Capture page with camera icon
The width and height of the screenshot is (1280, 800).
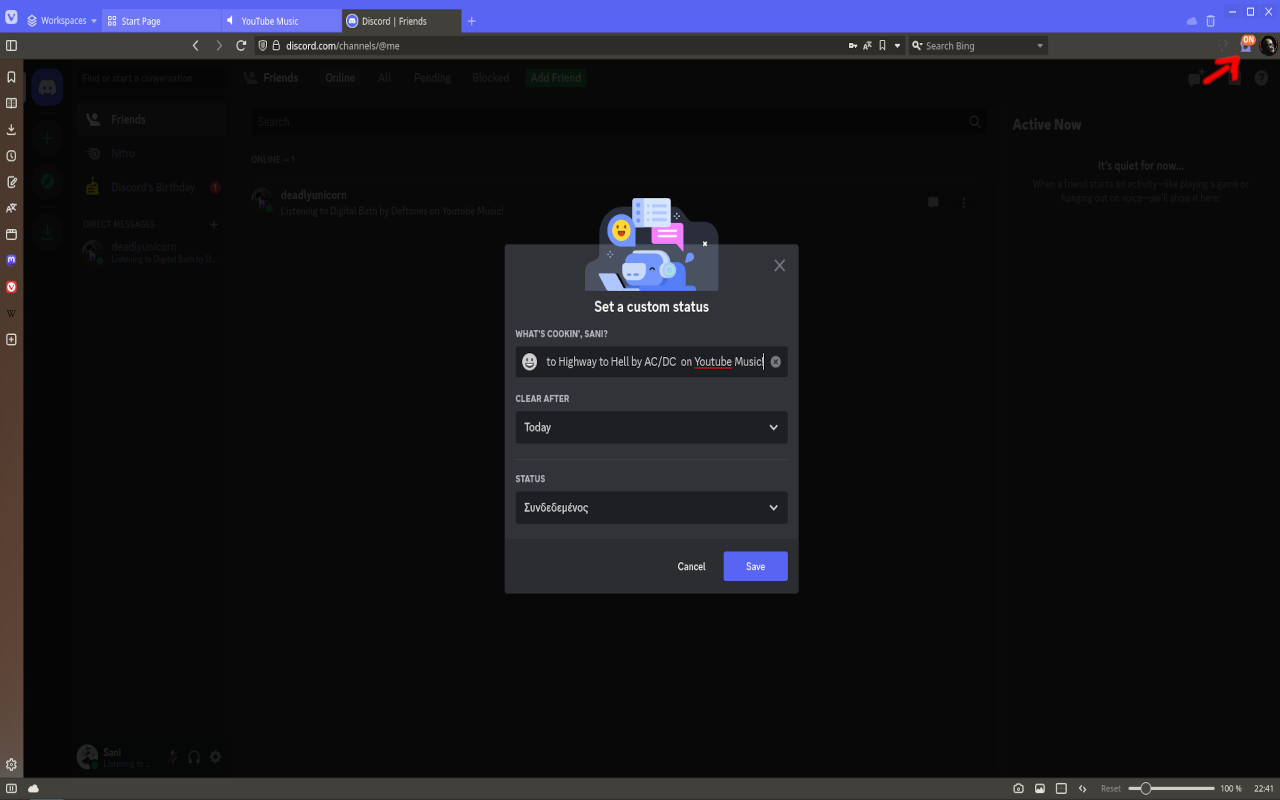pyautogui.click(x=1018, y=788)
